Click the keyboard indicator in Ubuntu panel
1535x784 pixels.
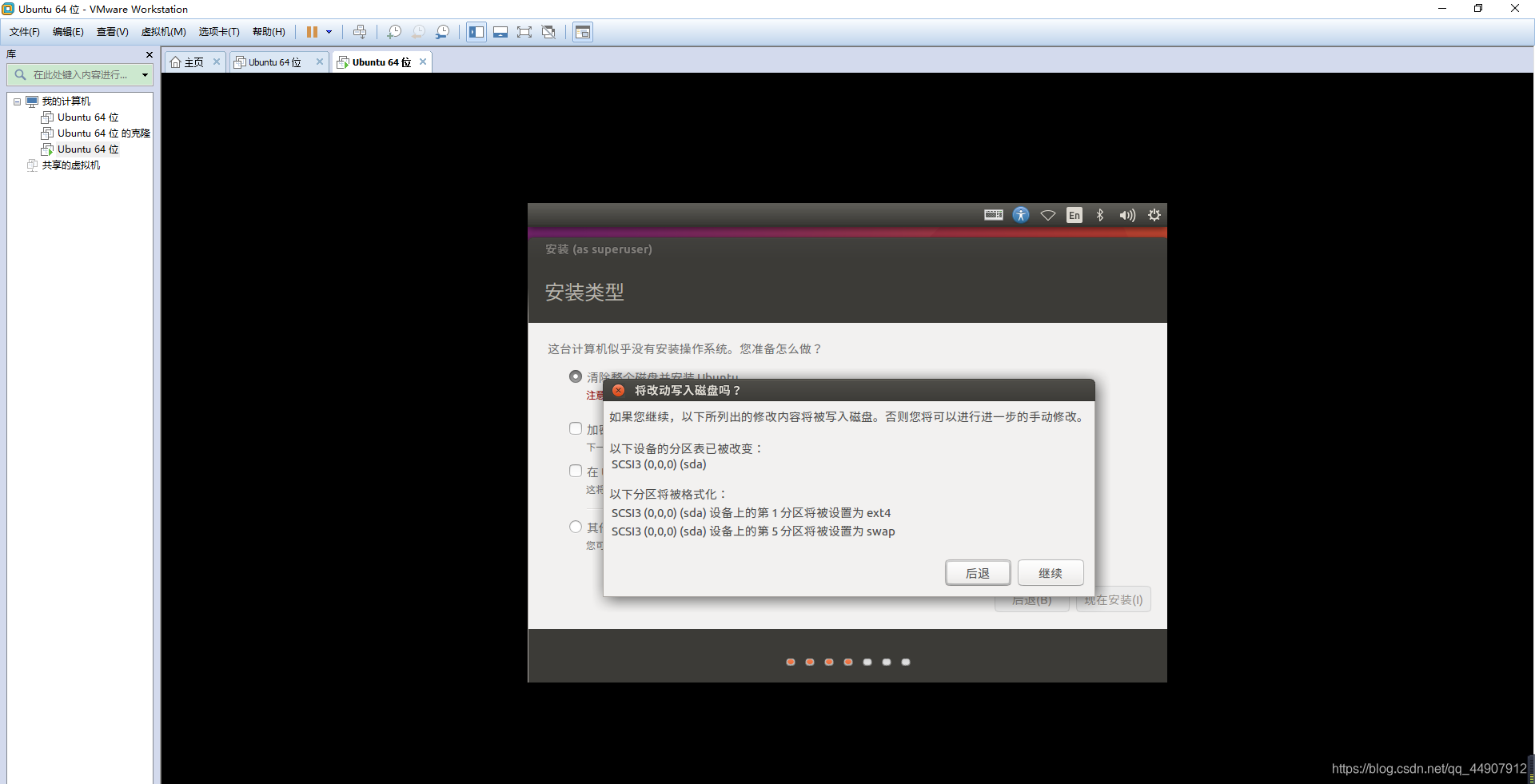click(x=994, y=215)
